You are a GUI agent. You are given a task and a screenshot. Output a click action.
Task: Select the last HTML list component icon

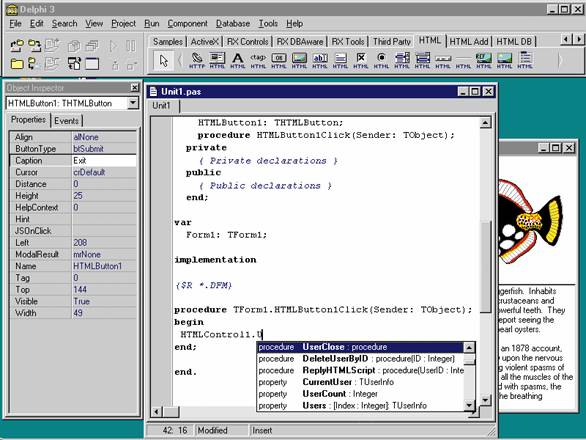click(x=525, y=61)
